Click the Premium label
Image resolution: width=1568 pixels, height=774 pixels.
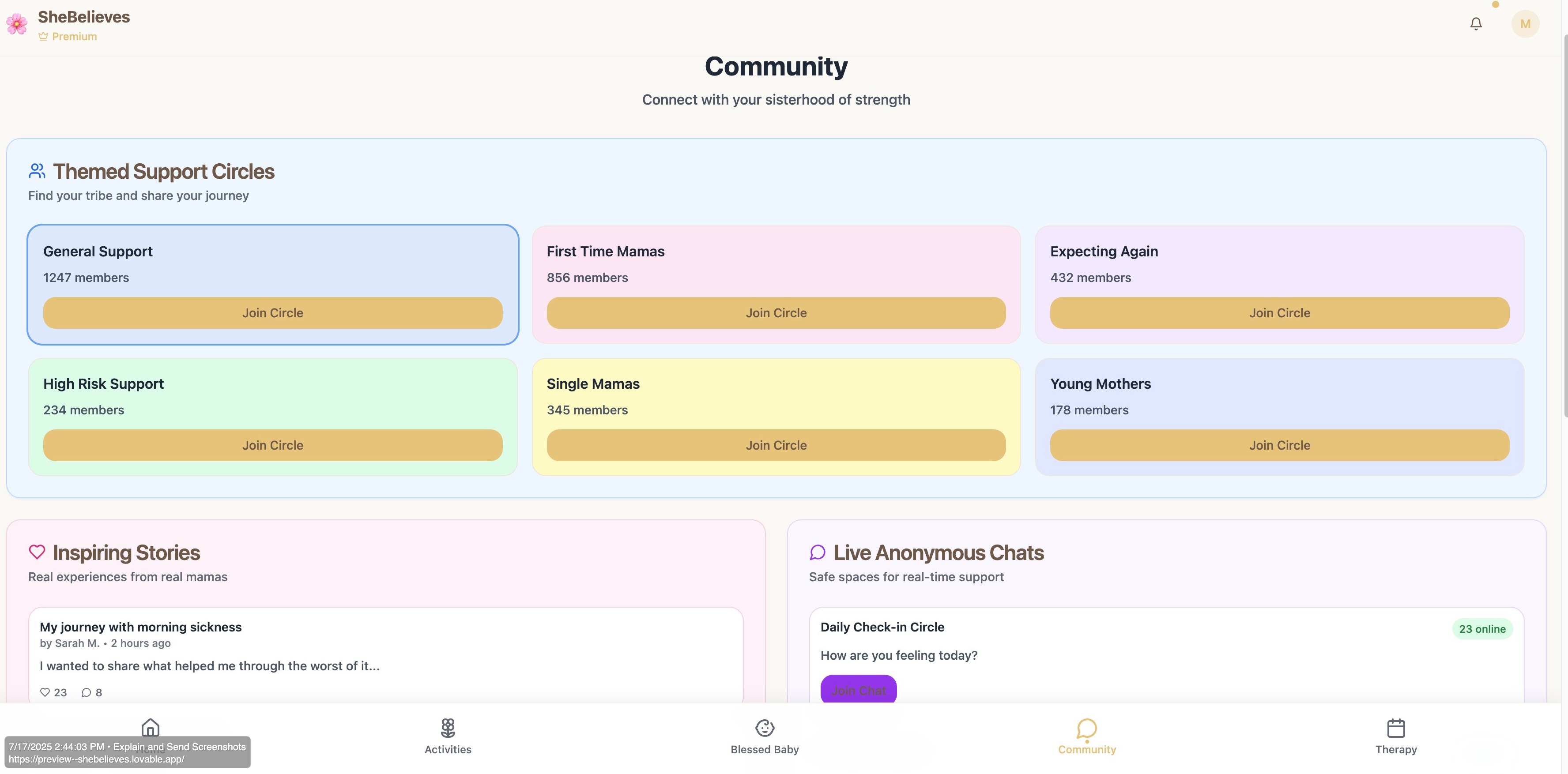pos(74,37)
